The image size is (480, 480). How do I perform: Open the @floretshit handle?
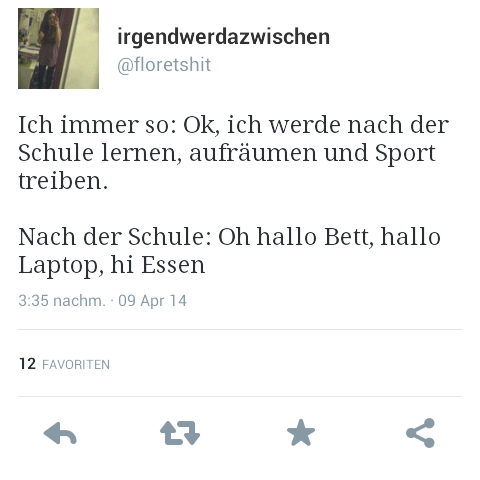point(164,64)
